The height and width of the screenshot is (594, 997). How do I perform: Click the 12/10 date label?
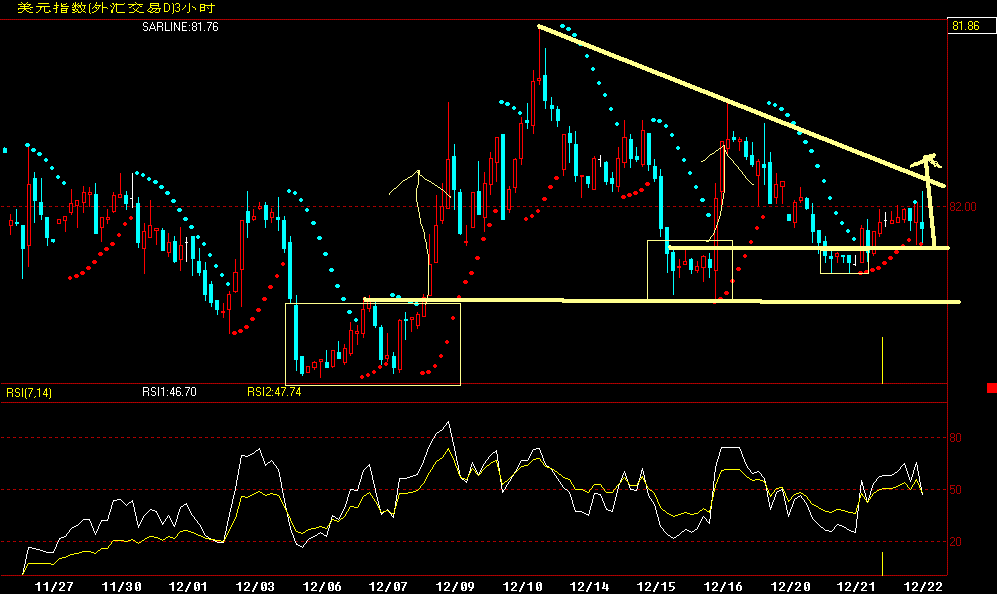pyautogui.click(x=523, y=586)
